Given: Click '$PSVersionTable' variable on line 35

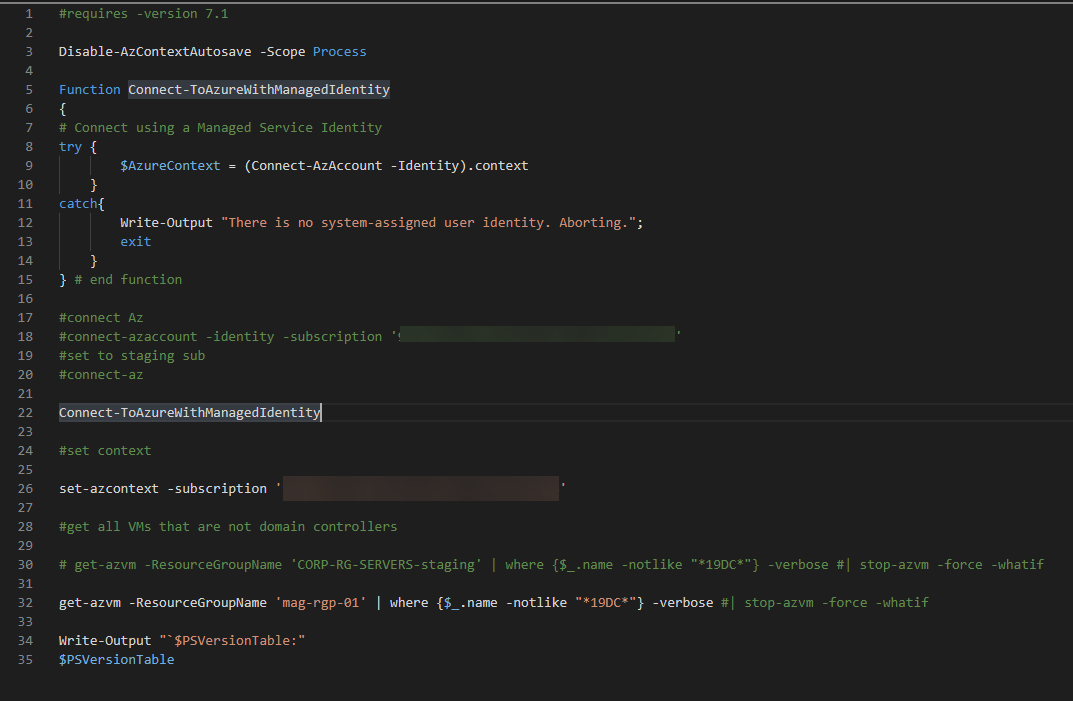Looking at the screenshot, I should [x=116, y=660].
